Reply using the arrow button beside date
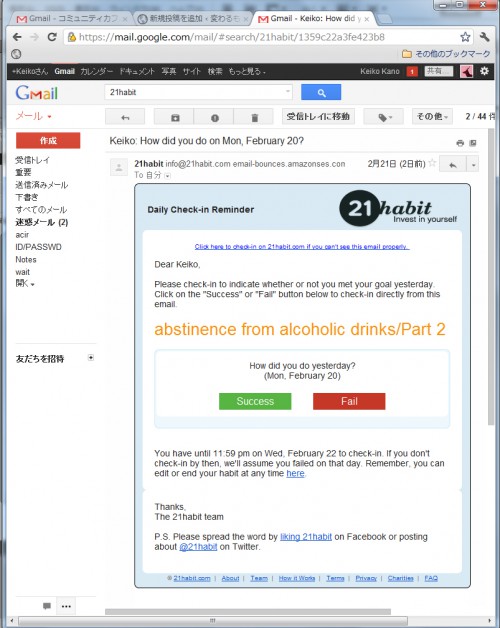 point(453,165)
